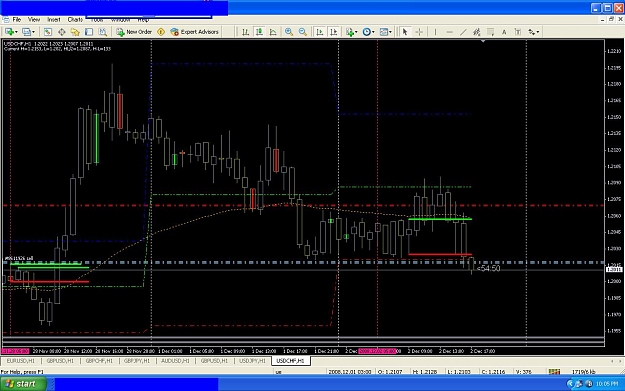This screenshot has height=391, width=625.
Task: Open the Insert menu
Action: (x=54, y=20)
